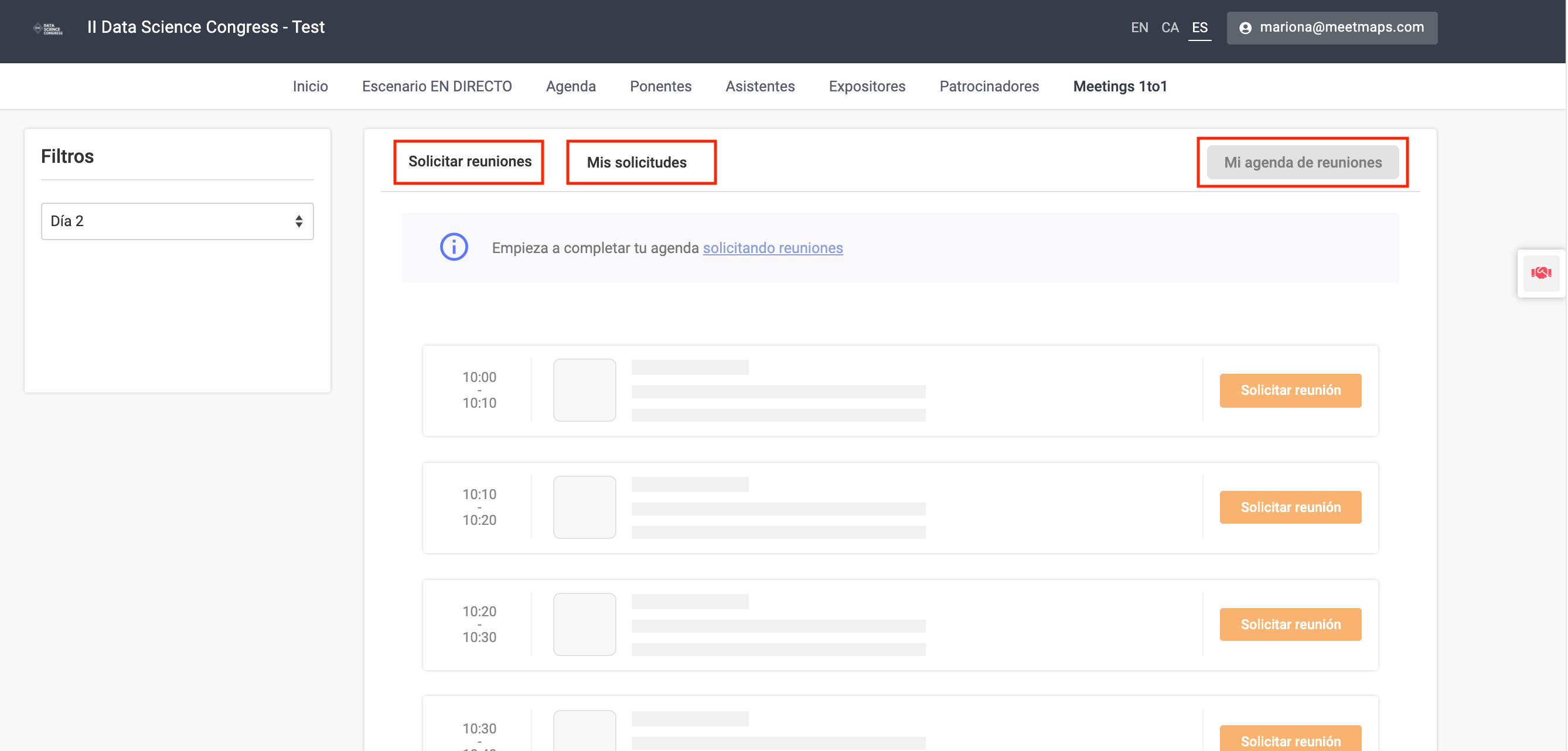Select the ES language option
Screen dimensions: 1568x751
[x=1199, y=28]
